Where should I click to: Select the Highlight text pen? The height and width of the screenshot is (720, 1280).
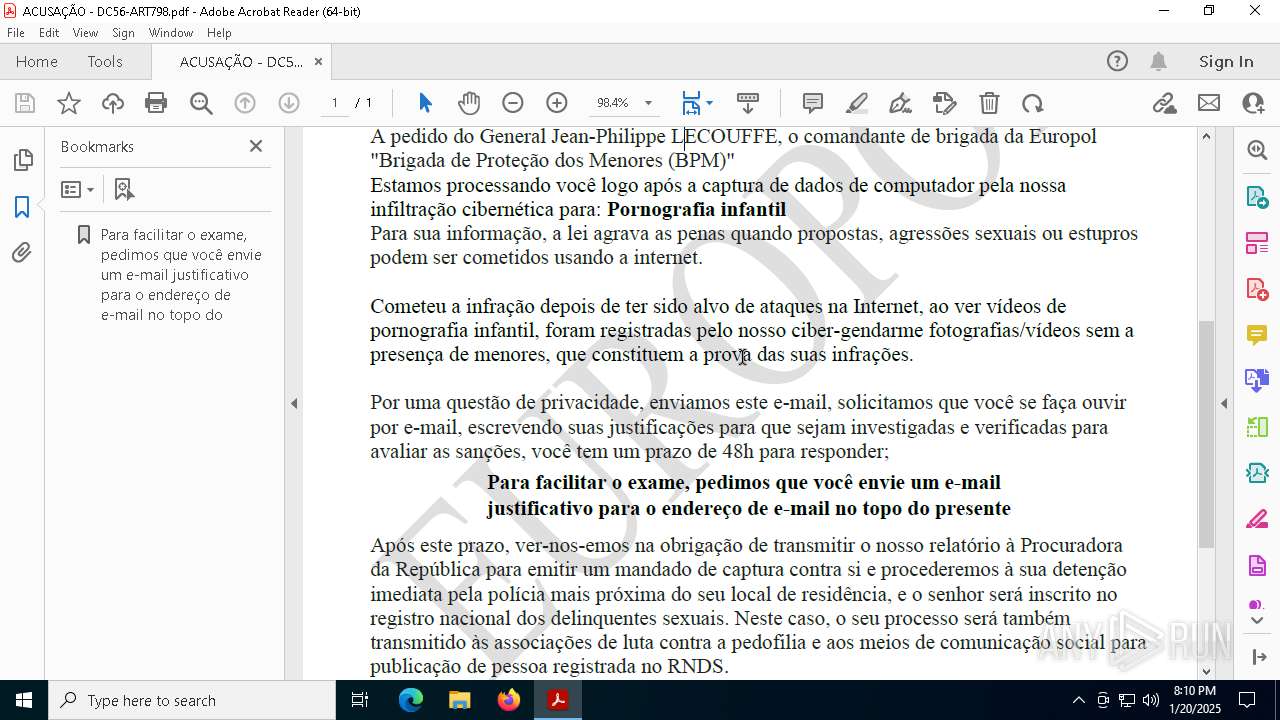pyautogui.click(x=857, y=103)
